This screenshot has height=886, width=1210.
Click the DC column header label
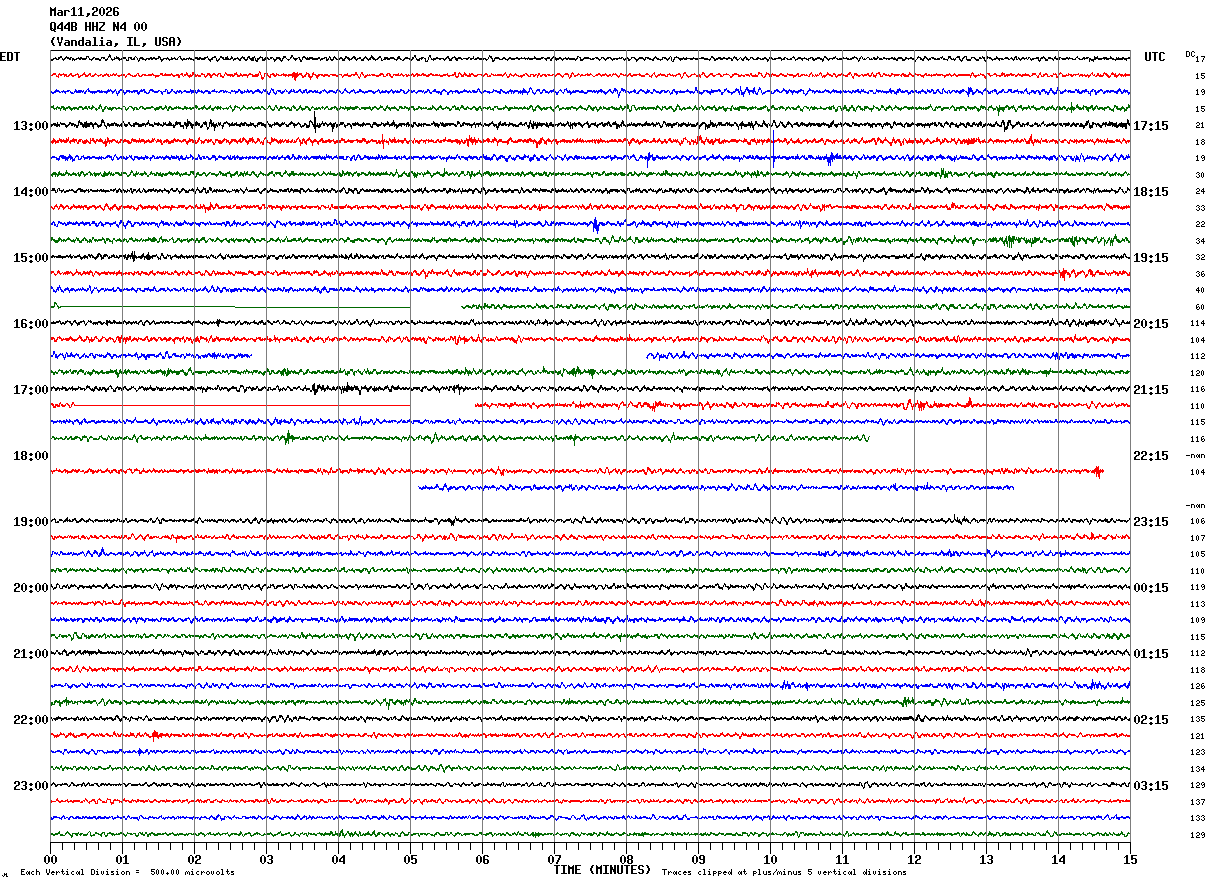pos(1190,54)
